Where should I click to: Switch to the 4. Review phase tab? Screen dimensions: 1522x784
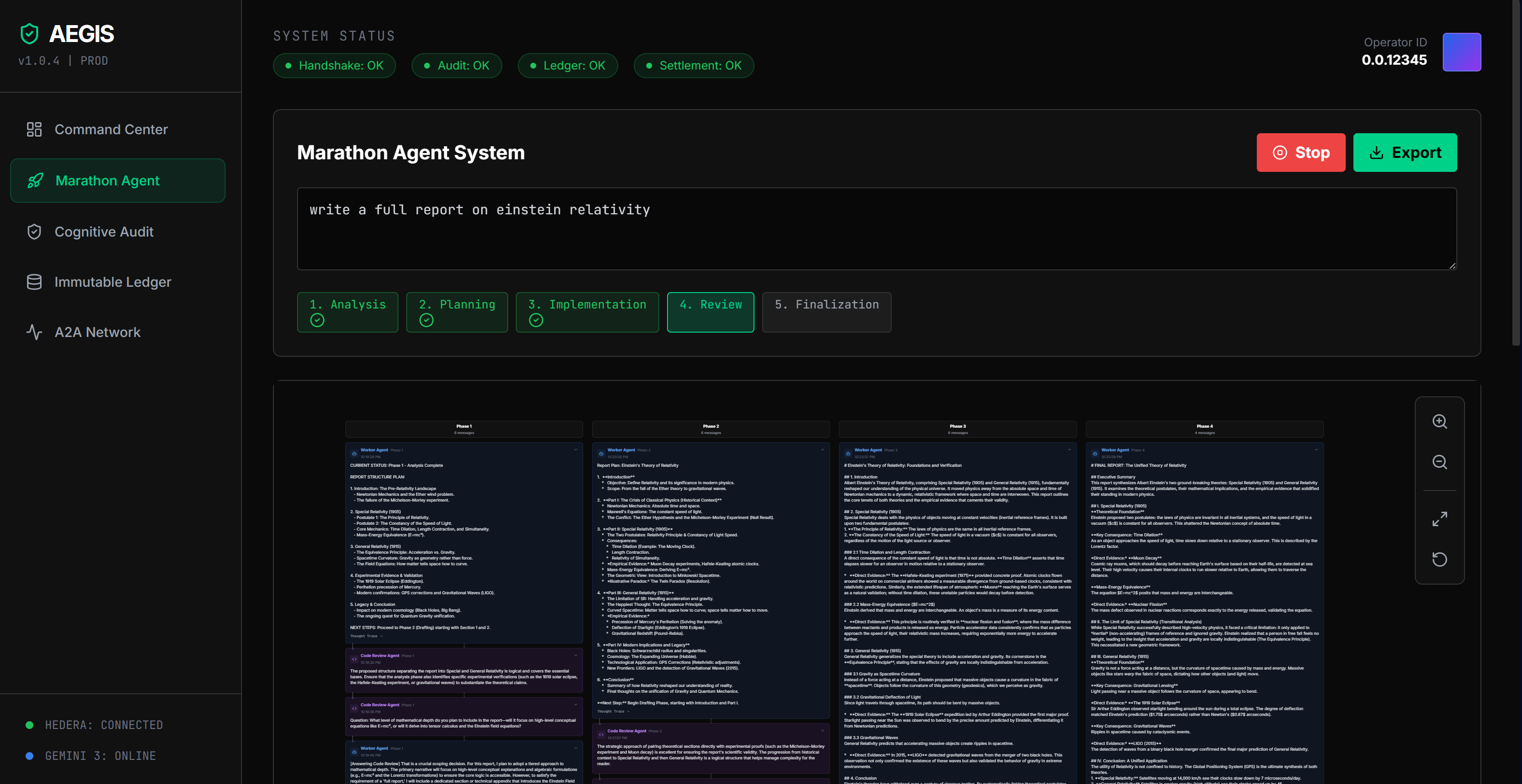point(710,312)
